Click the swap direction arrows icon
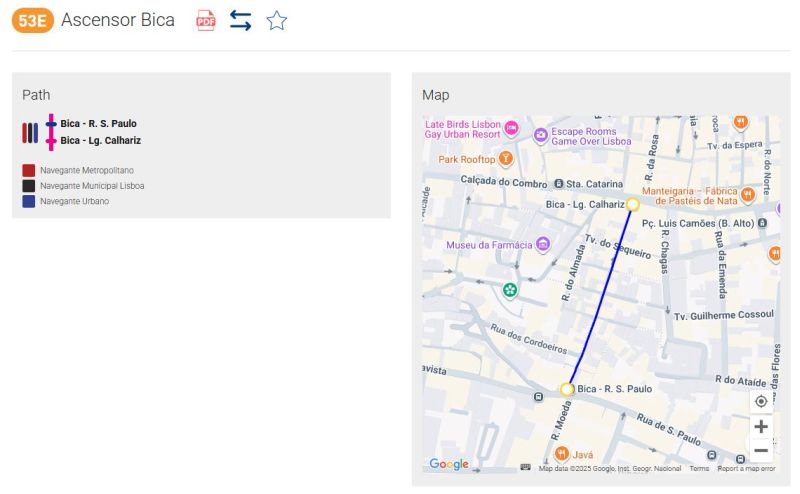The height and width of the screenshot is (494, 800). point(240,20)
